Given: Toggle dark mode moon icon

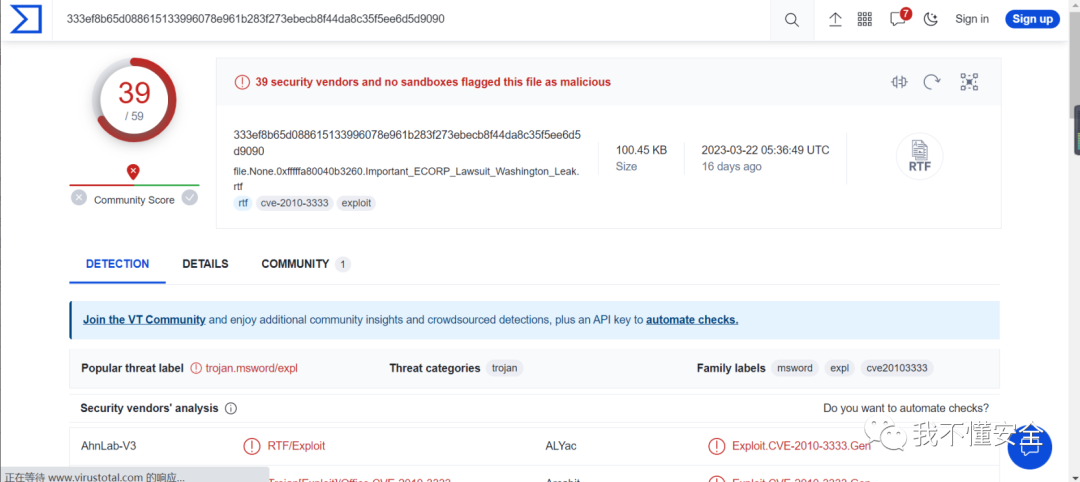Looking at the screenshot, I should [931, 19].
